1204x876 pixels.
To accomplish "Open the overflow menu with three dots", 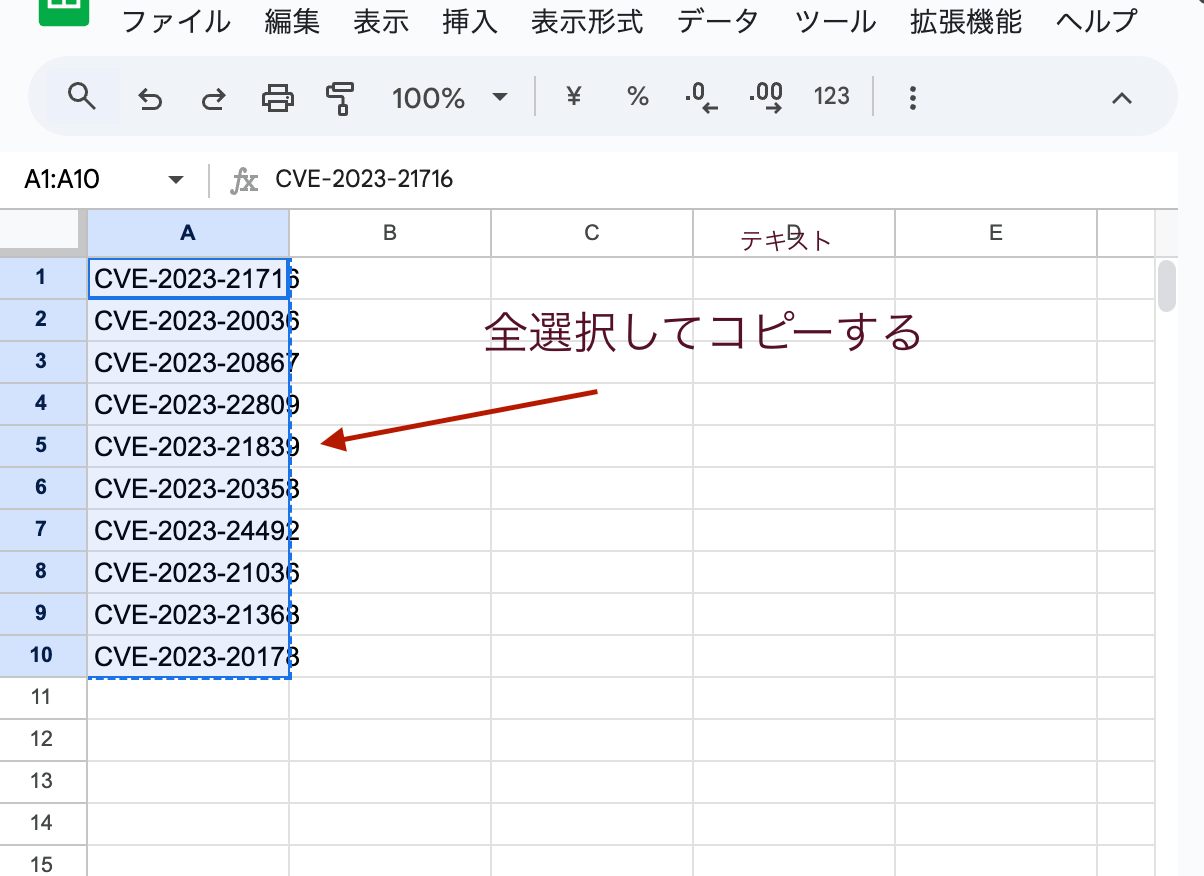I will tap(912, 97).
